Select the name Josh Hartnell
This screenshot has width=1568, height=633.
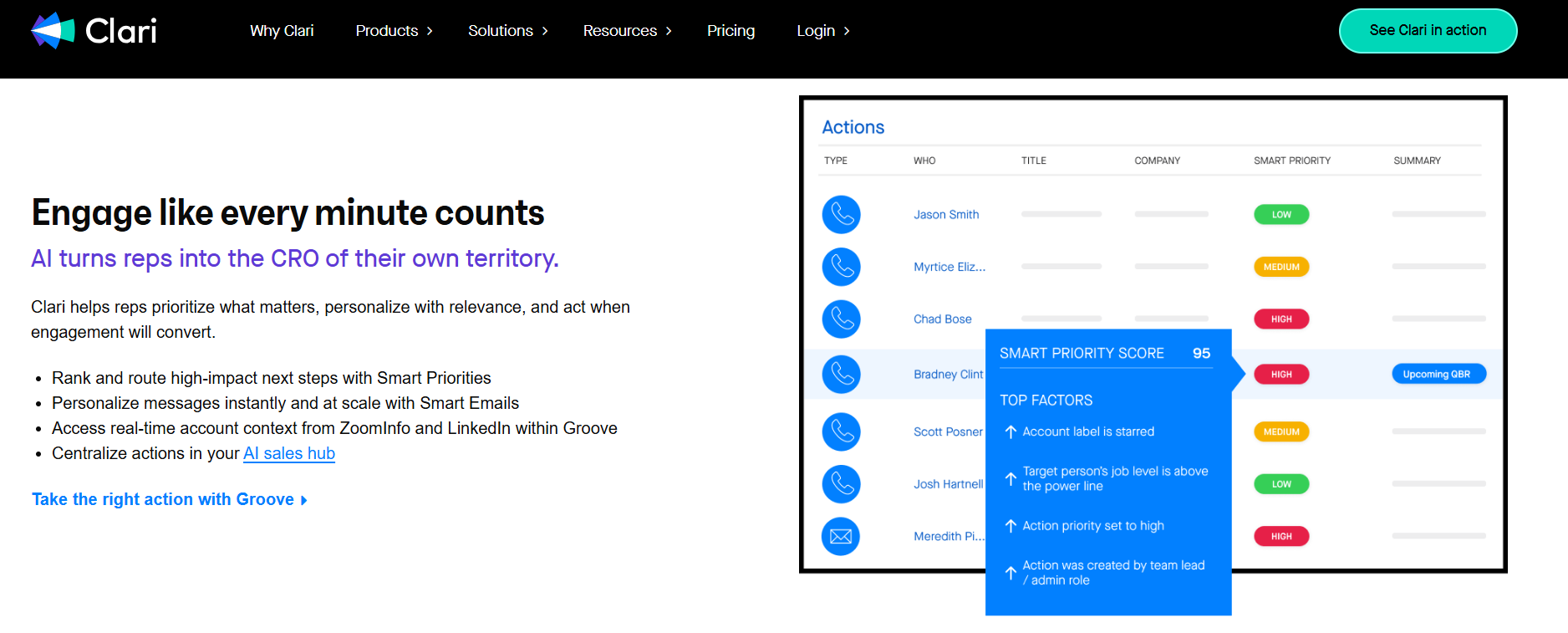point(949,484)
